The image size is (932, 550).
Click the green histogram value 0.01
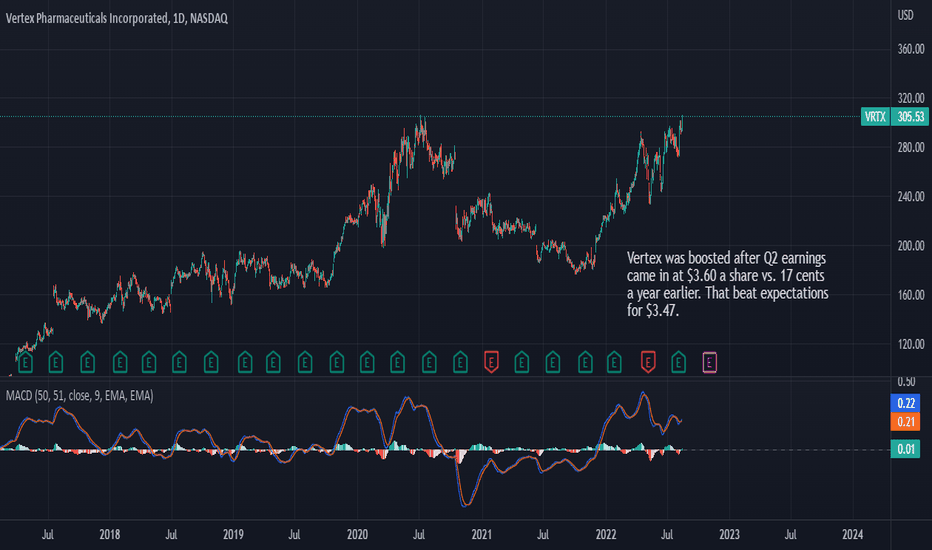(905, 449)
